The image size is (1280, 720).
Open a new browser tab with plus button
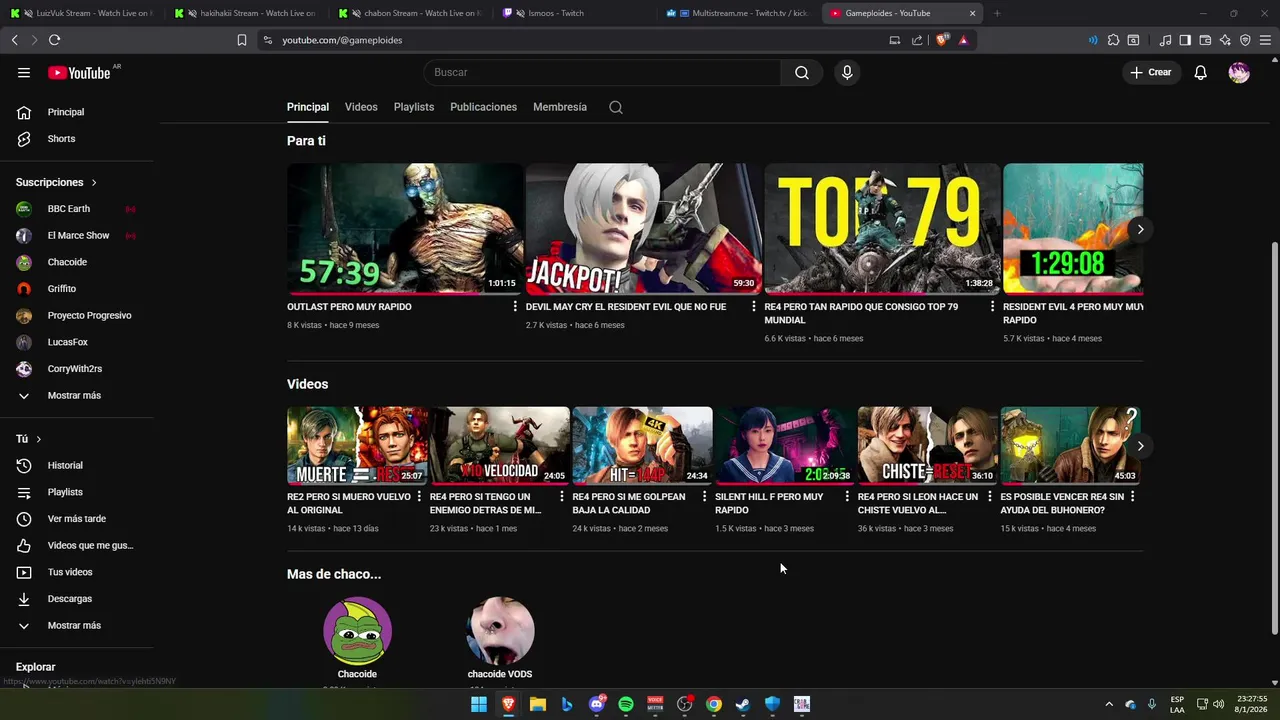pyautogui.click(x=997, y=13)
